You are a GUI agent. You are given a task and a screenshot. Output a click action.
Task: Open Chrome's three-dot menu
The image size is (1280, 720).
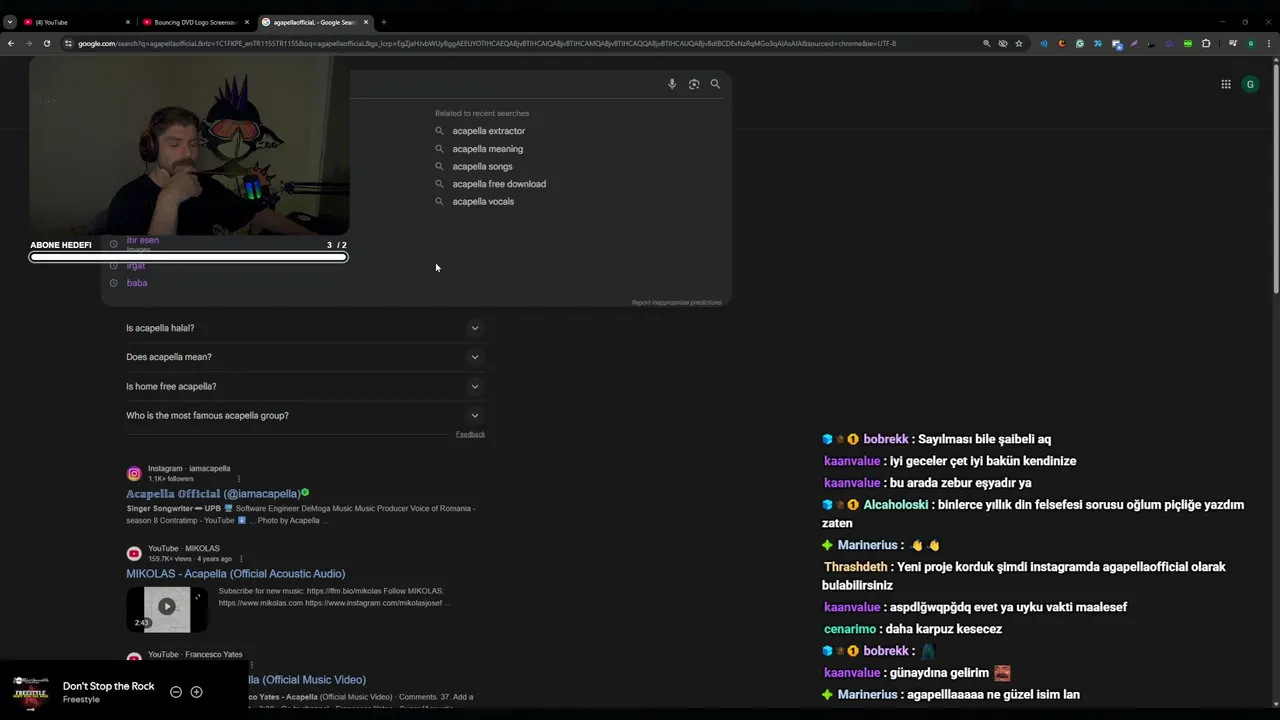(x=1269, y=43)
